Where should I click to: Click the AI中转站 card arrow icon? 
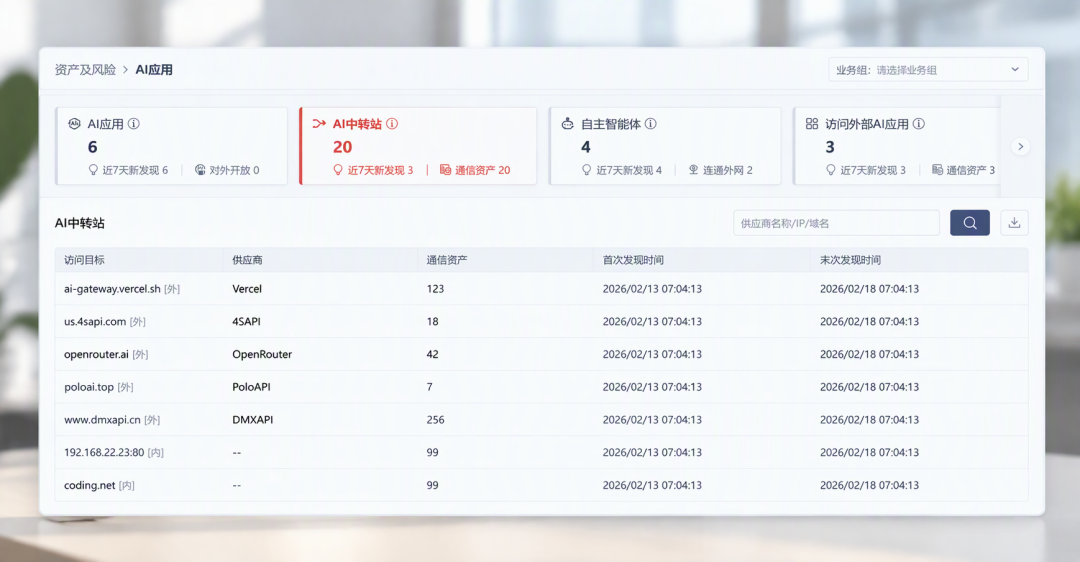coord(319,124)
